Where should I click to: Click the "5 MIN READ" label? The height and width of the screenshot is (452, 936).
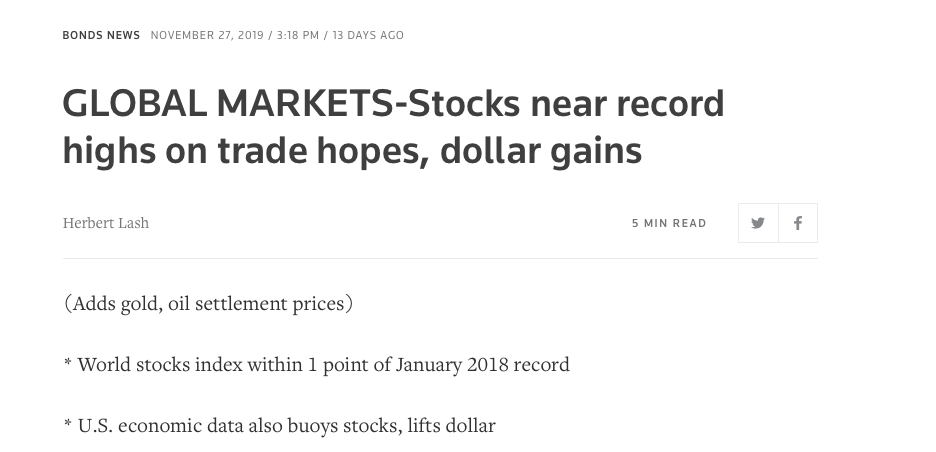coord(669,223)
